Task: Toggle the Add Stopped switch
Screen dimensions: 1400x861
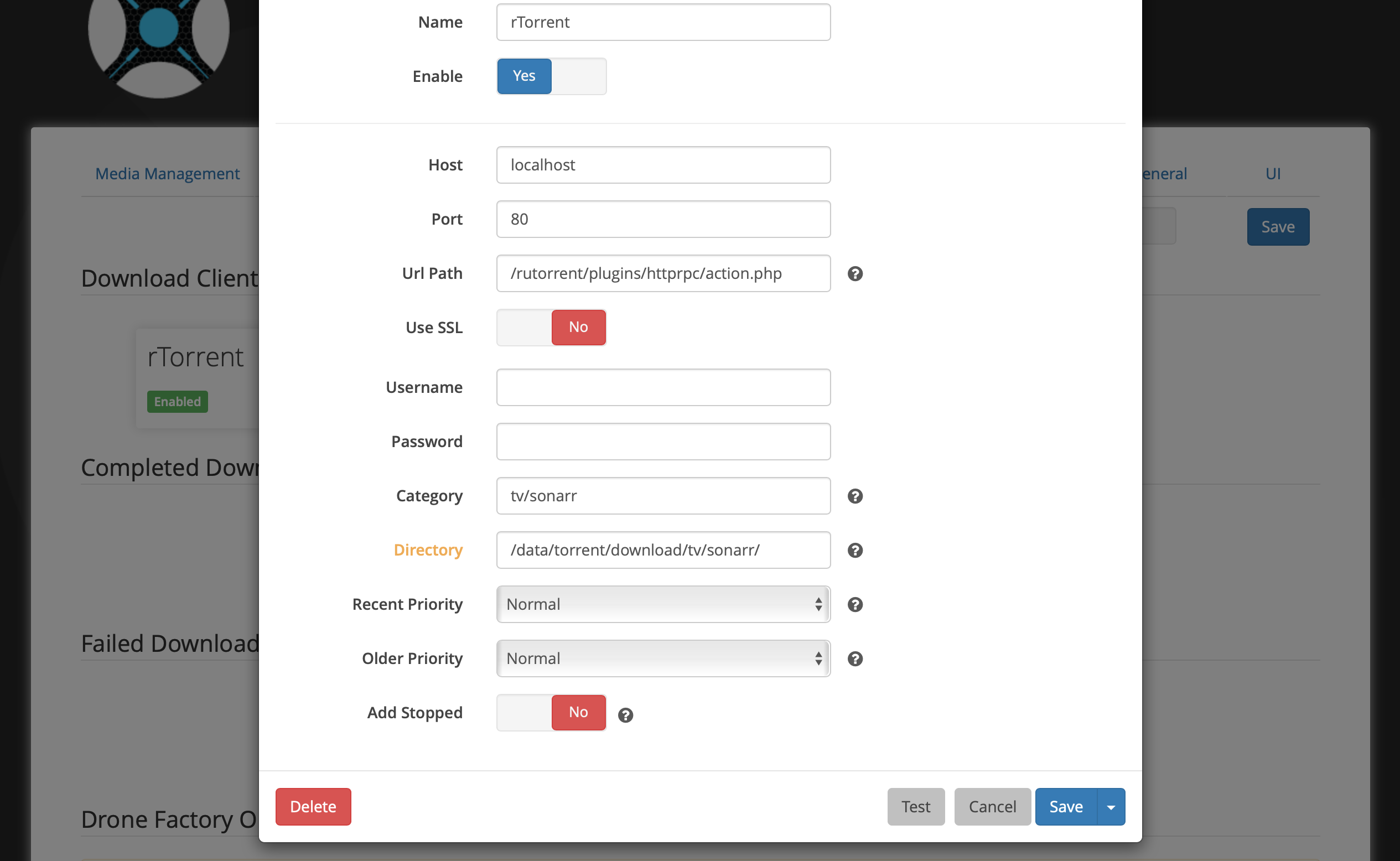Action: tap(551, 712)
